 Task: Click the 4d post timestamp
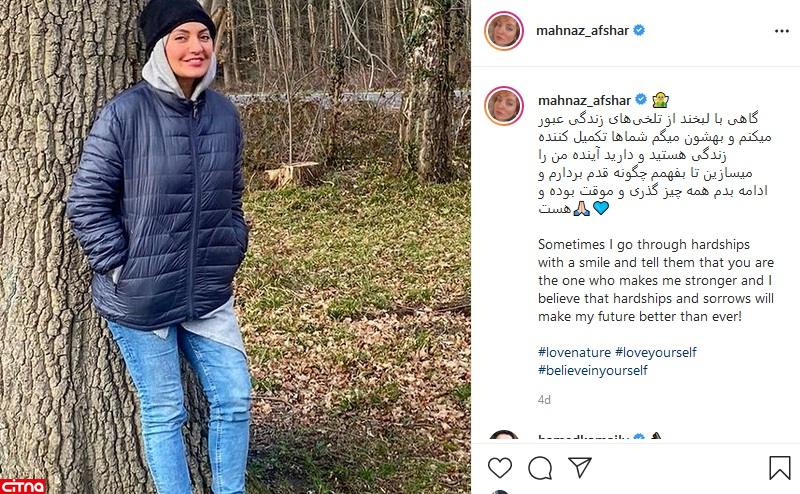tap(544, 400)
